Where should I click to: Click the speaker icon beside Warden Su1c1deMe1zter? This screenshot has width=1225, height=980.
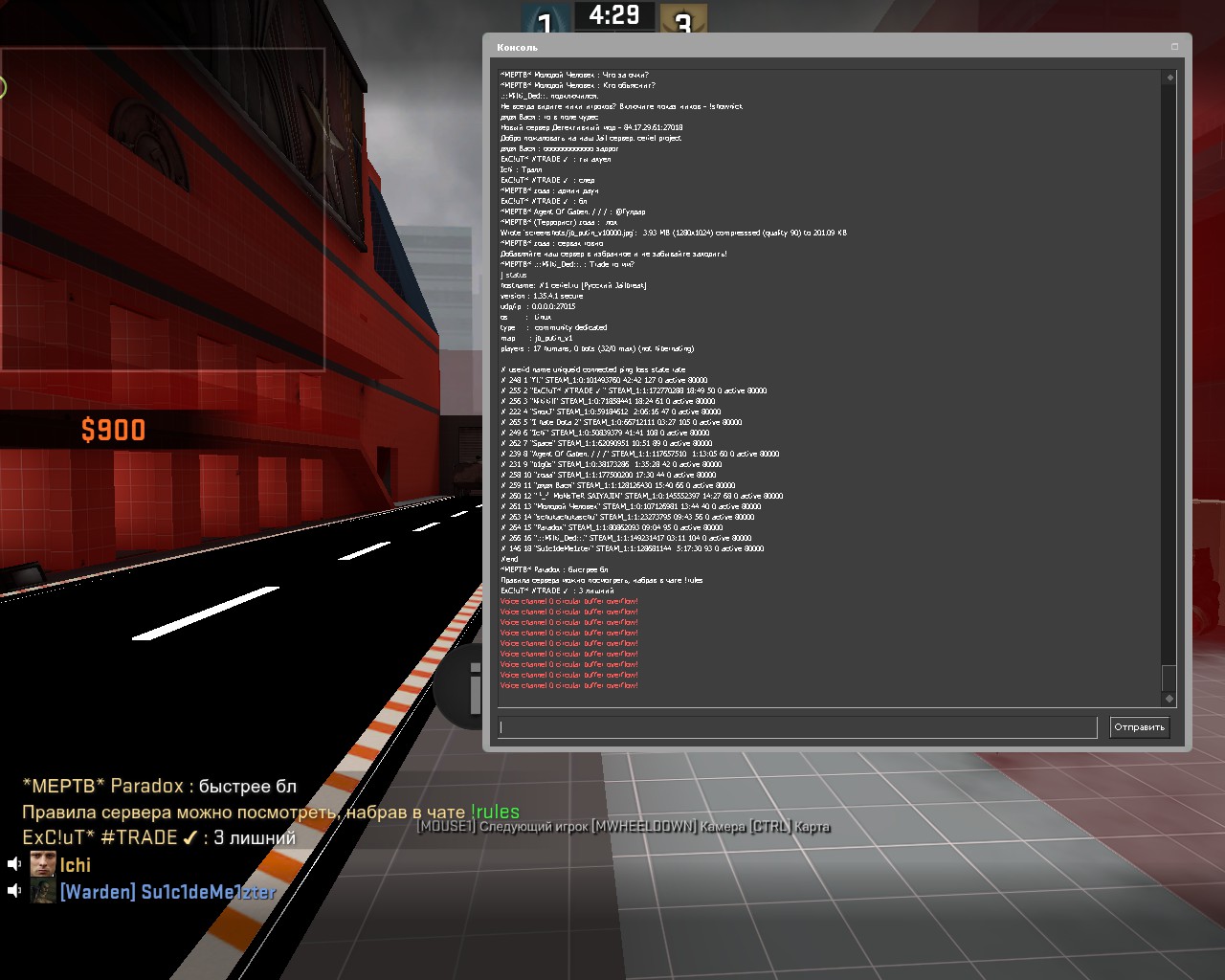click(x=13, y=891)
